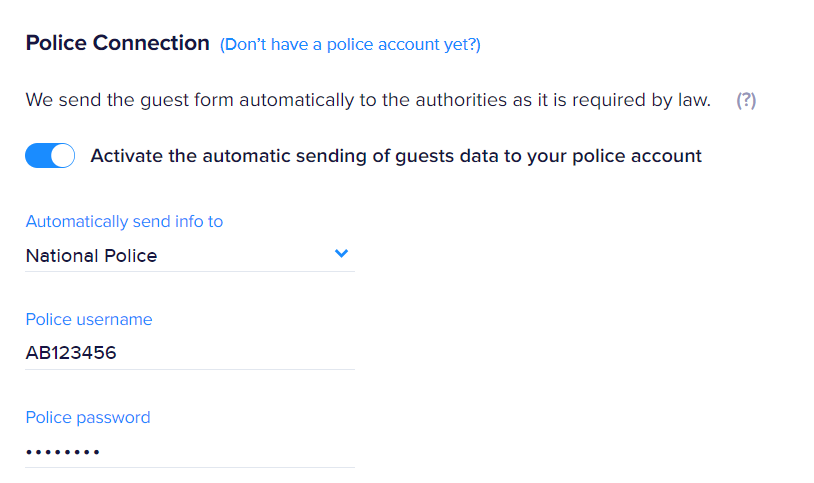Disable the automatic sending toggle switch
Screen dimensions: 814x483
click(50, 156)
